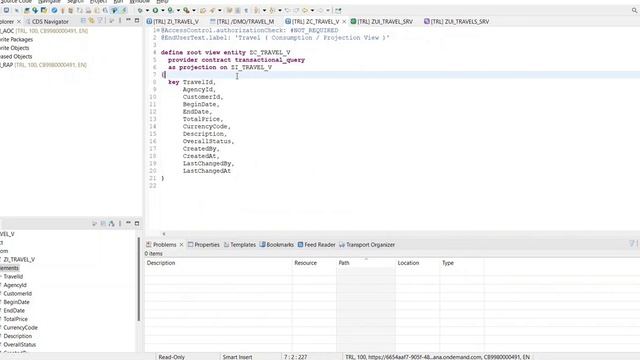Click the highlighted toggle icon in toolbar

(x=115, y=10)
